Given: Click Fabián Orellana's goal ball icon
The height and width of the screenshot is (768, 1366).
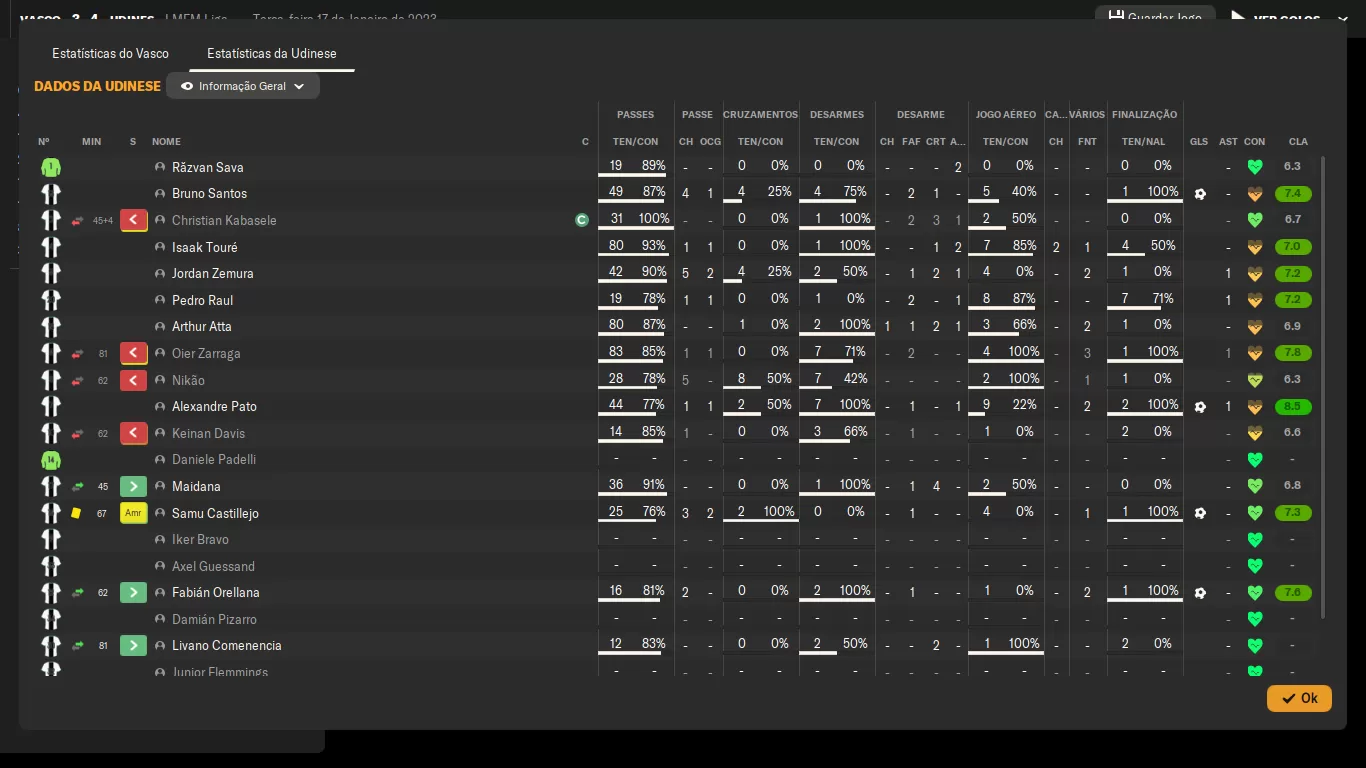Looking at the screenshot, I should (x=1200, y=593).
